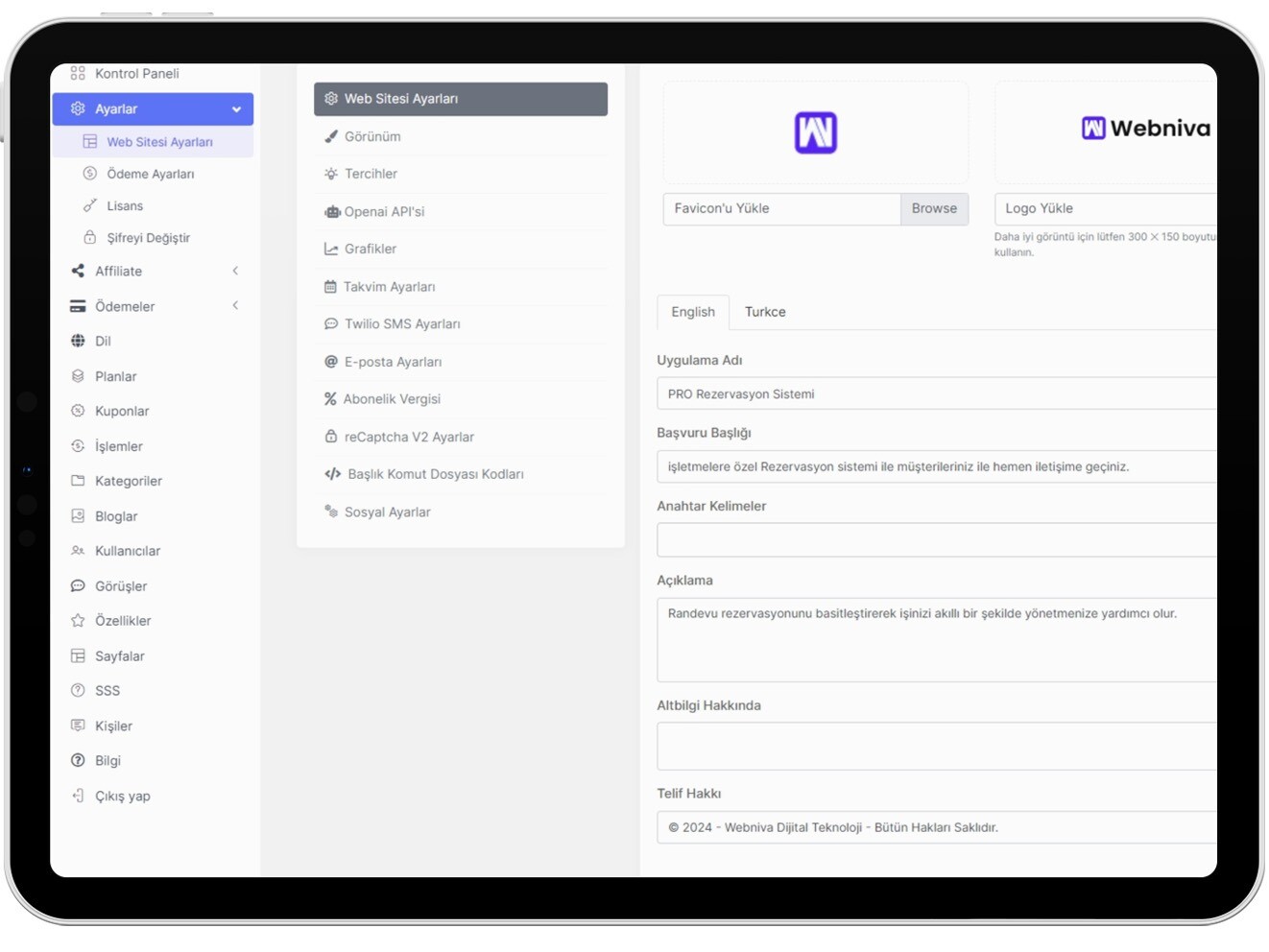This screenshot has height=952, width=1269.
Task: Click the Webniva favicon preview image
Action: [x=815, y=132]
